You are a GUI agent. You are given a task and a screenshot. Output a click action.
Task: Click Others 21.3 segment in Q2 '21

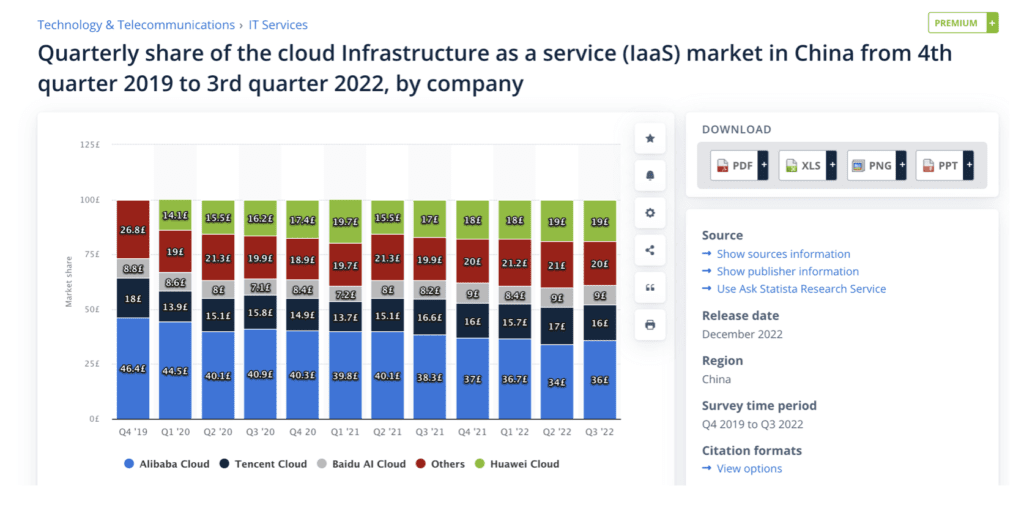coord(387,258)
